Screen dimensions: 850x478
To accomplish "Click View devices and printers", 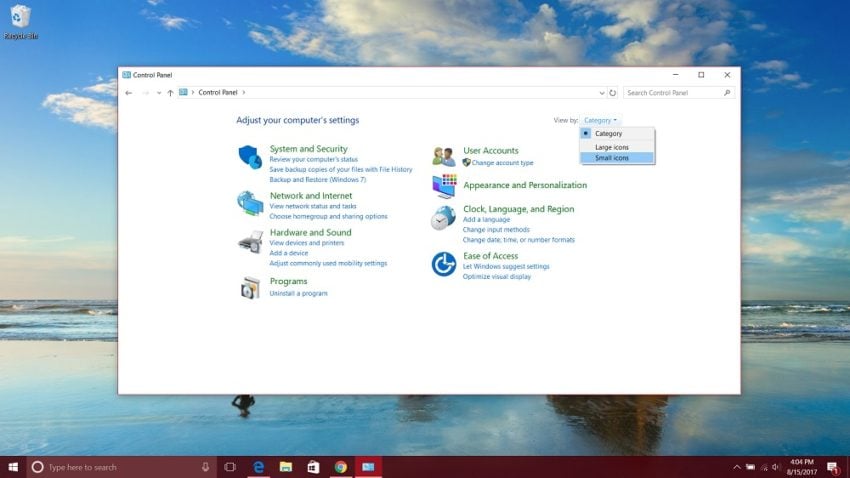I will click(x=307, y=243).
